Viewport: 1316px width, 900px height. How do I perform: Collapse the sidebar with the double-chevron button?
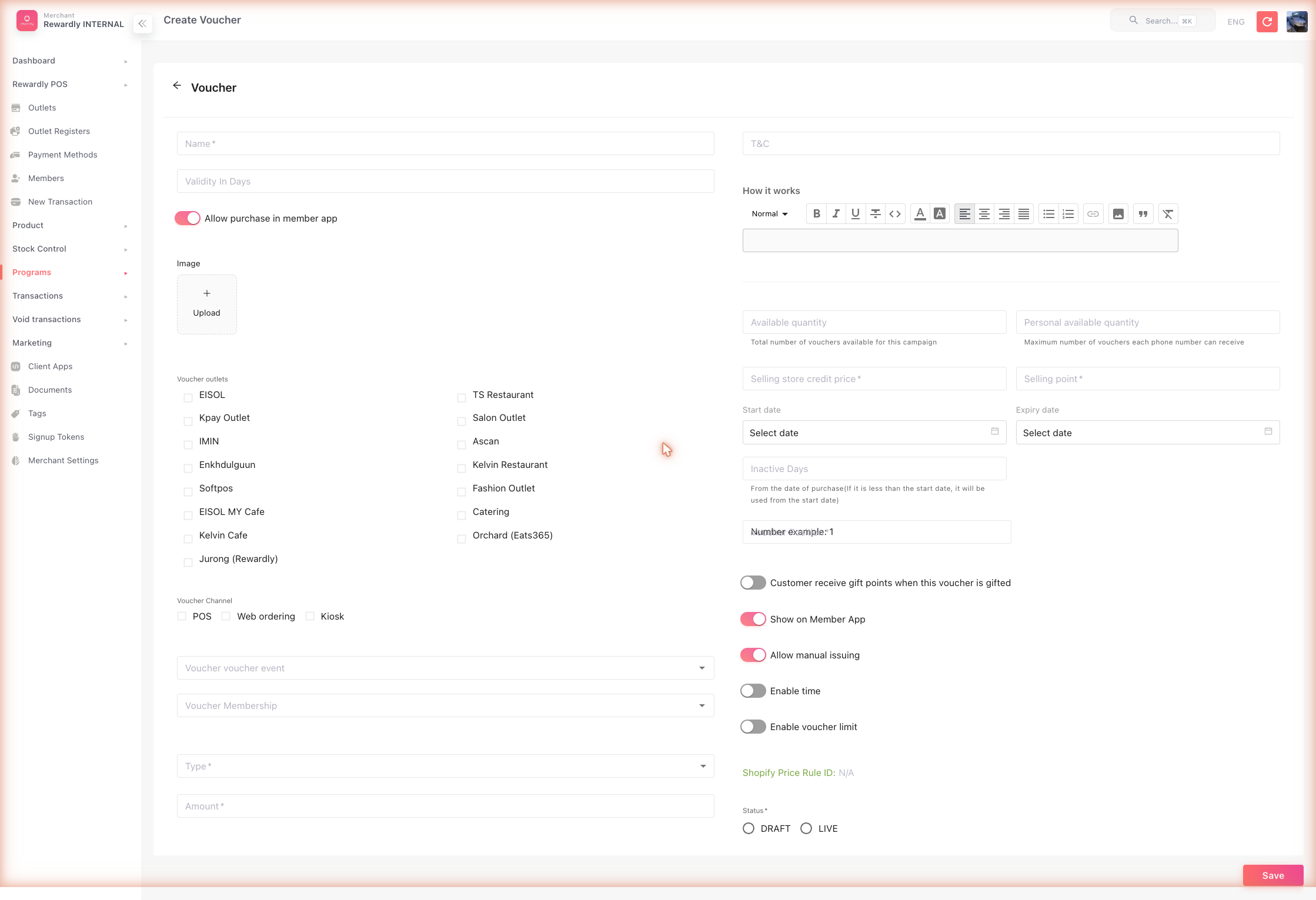[x=142, y=24]
